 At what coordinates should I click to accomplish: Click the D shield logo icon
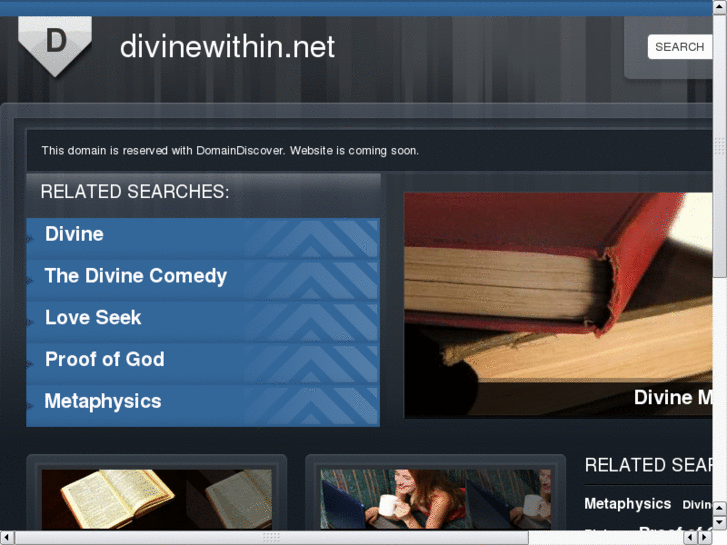(55, 46)
